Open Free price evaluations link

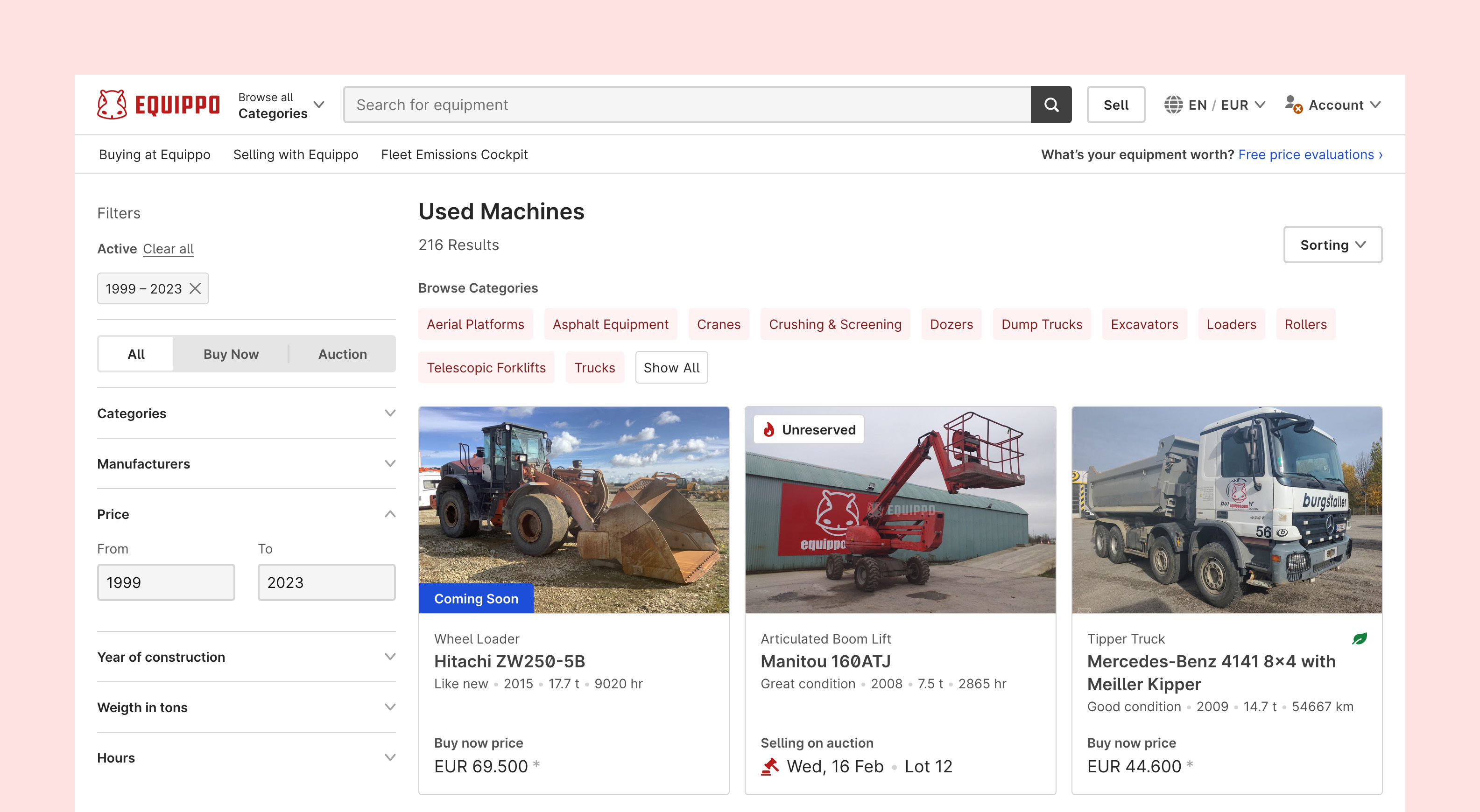[1310, 154]
